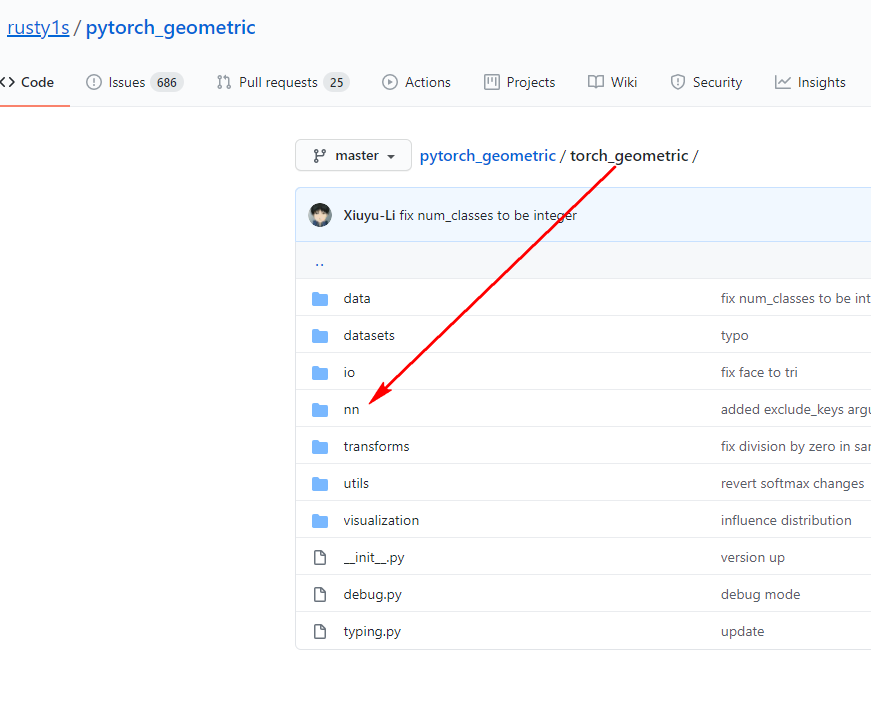Switch to the Code tab
Viewport: 871px width, 701px height.
click(28, 82)
